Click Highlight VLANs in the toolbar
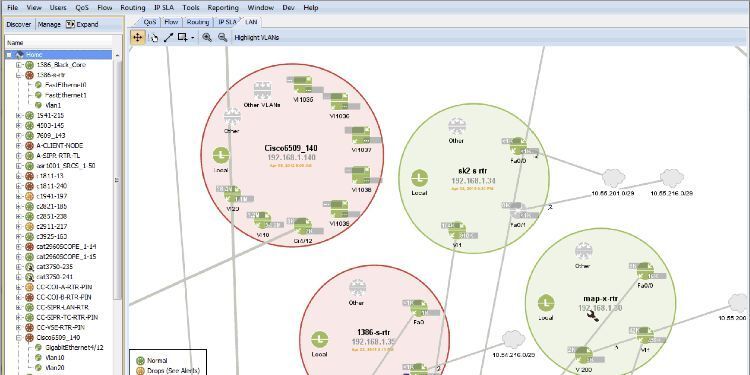750x375 pixels. click(x=257, y=37)
